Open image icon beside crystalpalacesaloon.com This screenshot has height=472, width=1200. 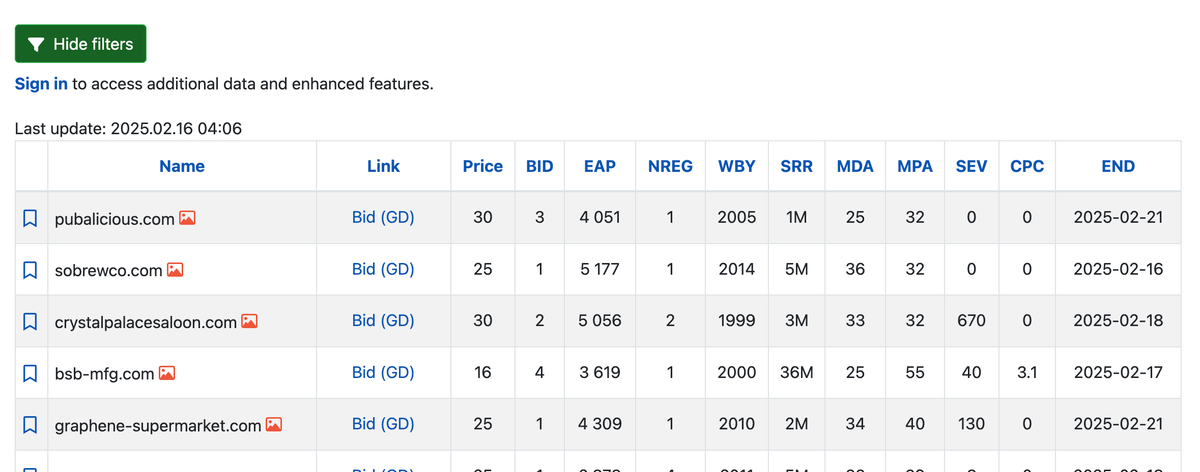coord(250,322)
